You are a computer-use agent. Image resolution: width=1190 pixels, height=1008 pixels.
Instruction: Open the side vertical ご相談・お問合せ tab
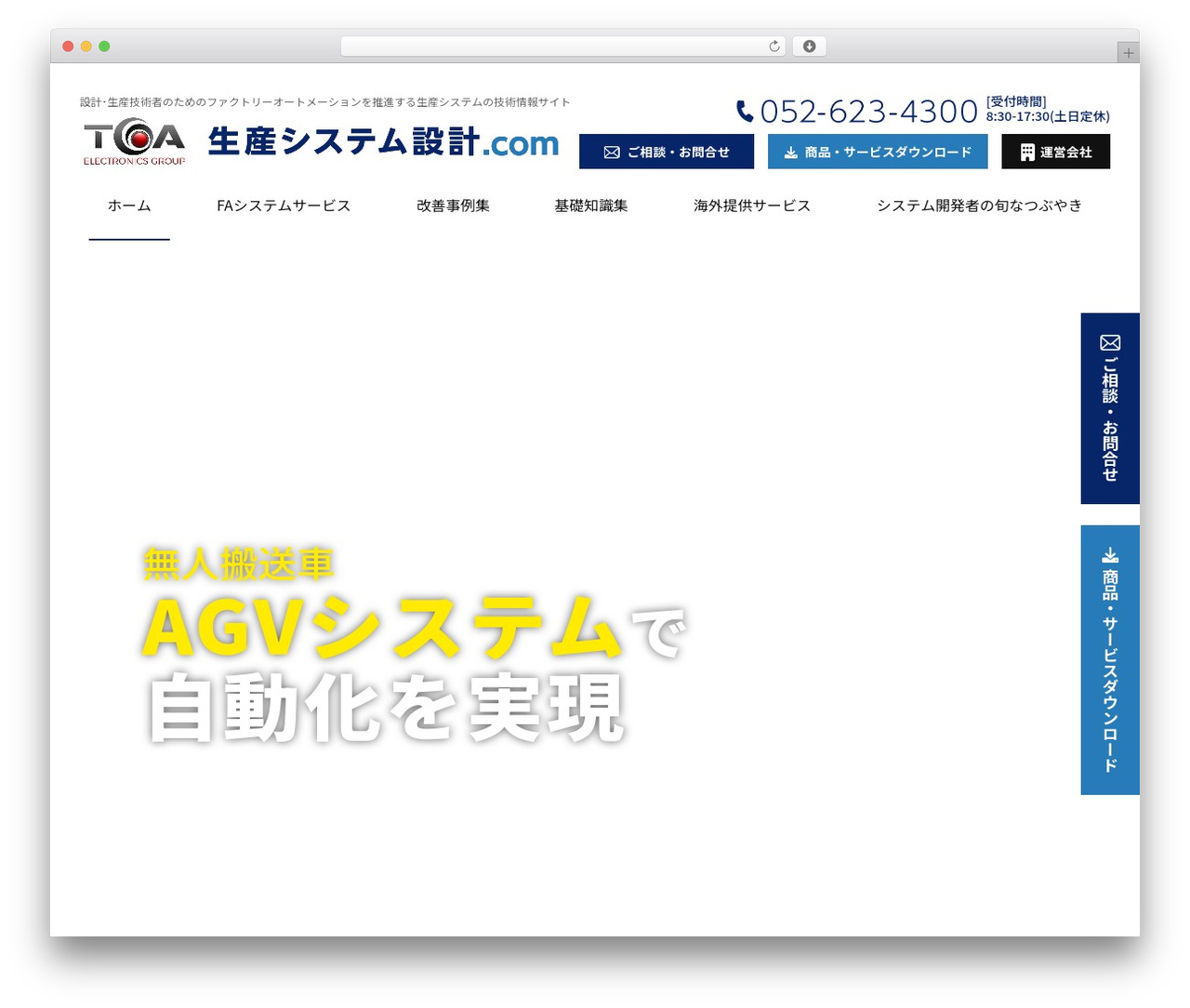tap(1110, 408)
